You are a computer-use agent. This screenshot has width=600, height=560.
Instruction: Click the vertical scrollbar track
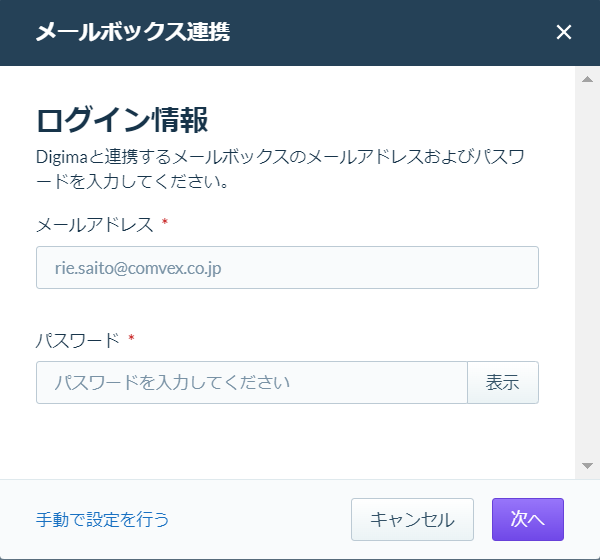tap(587, 273)
